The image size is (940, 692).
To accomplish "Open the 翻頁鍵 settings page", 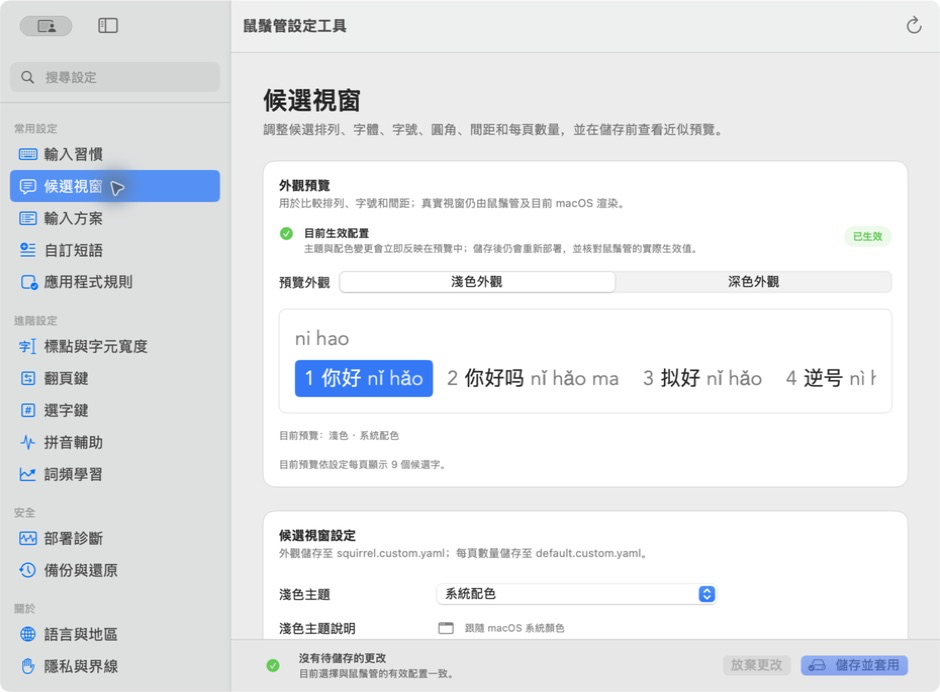I will (115, 378).
